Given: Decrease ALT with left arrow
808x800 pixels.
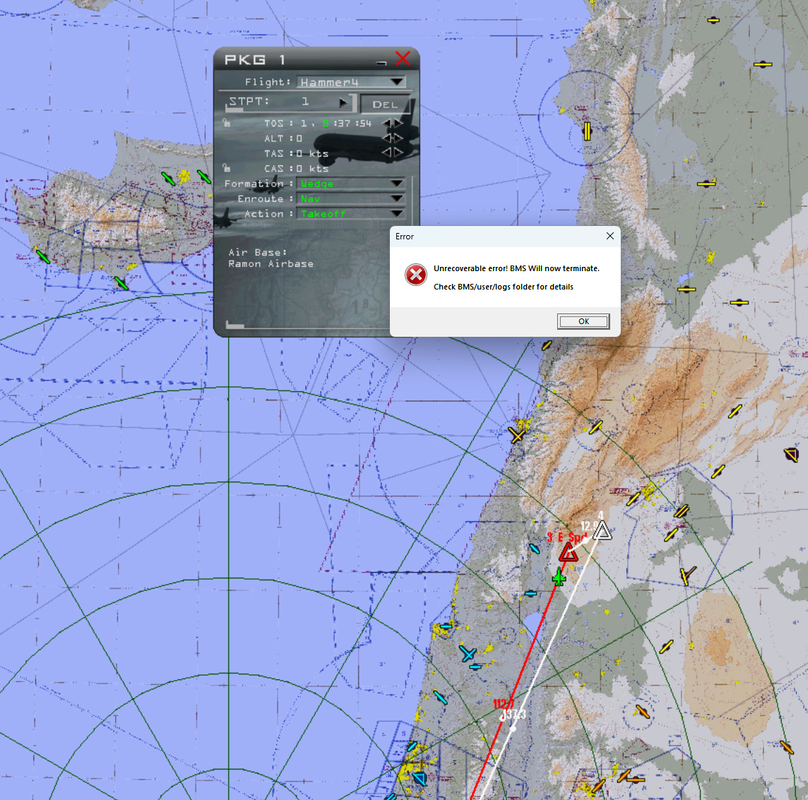Looking at the screenshot, I should [386, 138].
